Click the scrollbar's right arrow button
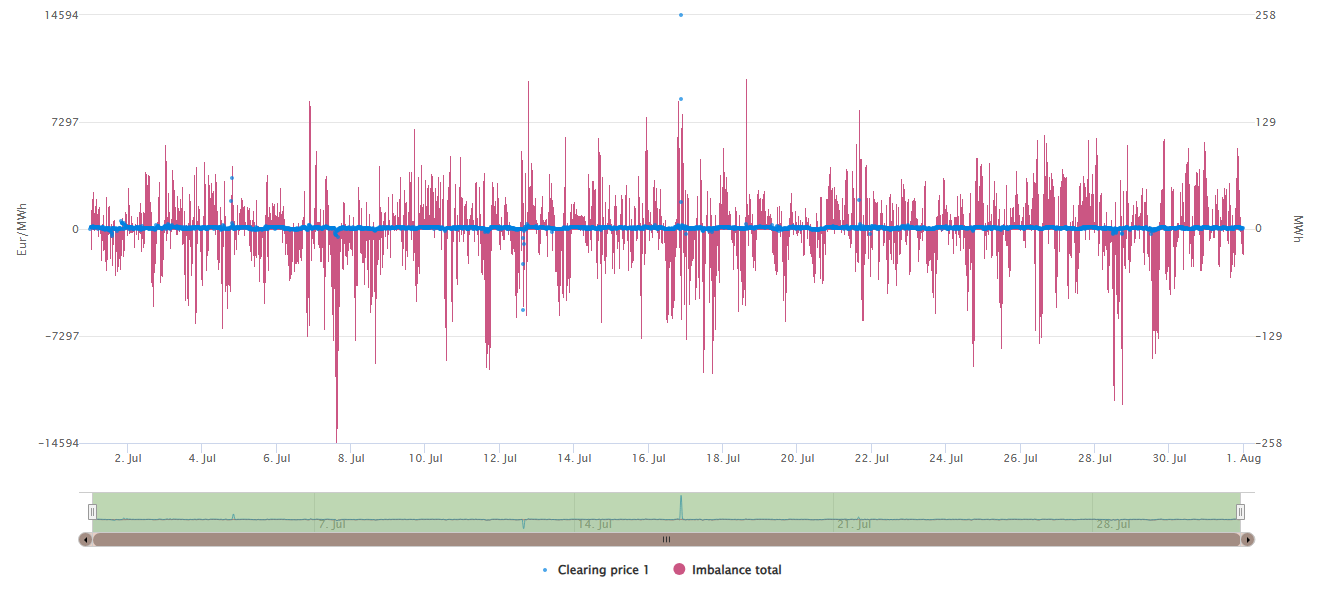 pos(1247,539)
